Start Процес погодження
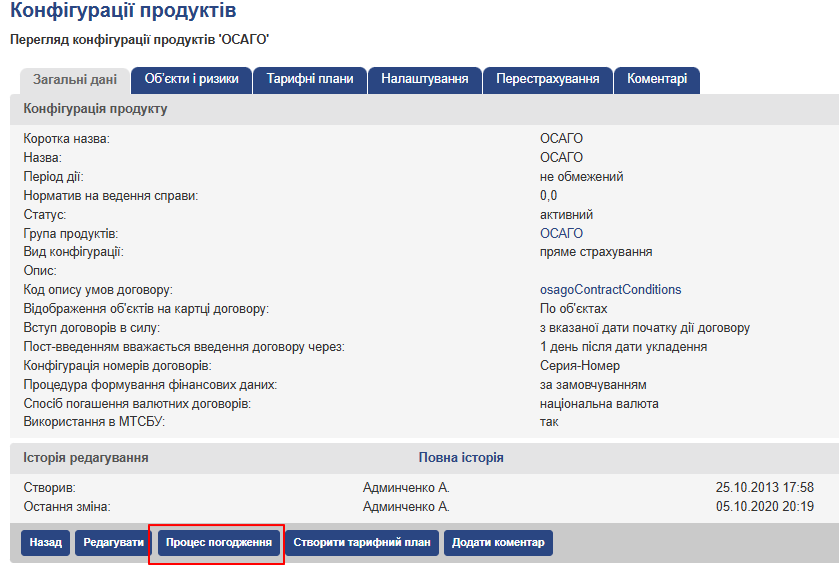Image resolution: width=839 pixels, height=574 pixels. point(219,543)
